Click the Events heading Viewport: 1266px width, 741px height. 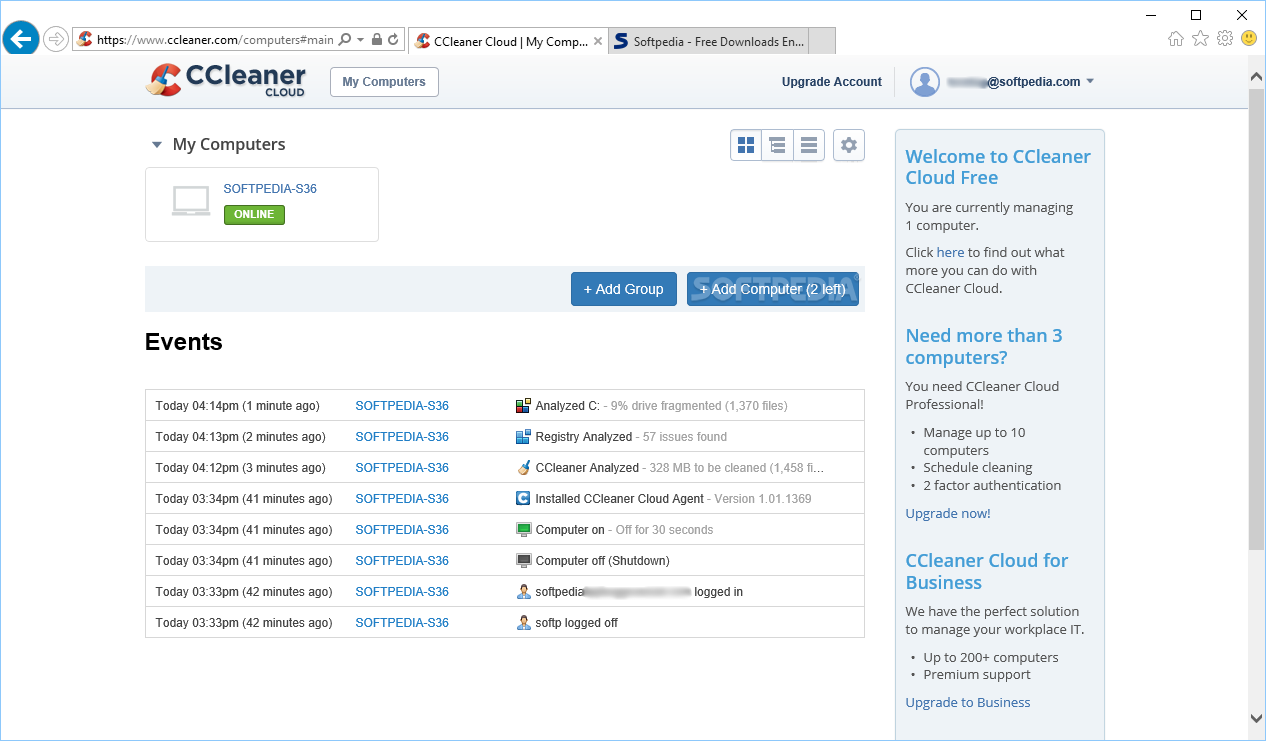(x=184, y=342)
